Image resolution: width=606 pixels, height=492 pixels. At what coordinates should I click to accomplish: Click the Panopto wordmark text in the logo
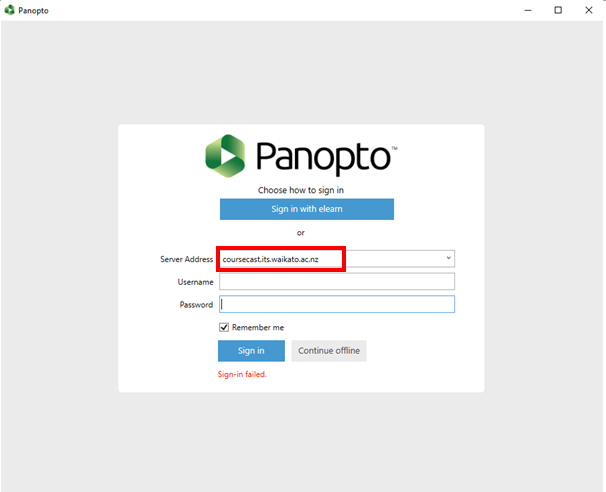pos(323,158)
